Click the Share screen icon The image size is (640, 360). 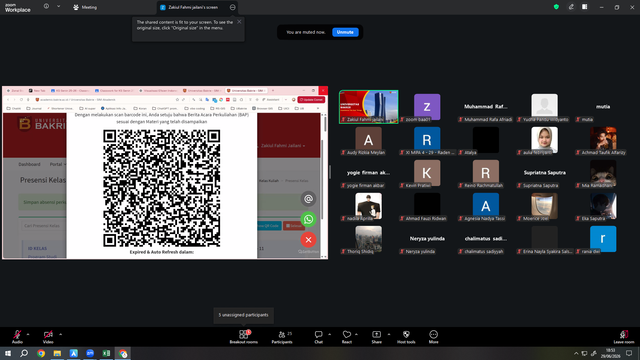coord(376,334)
